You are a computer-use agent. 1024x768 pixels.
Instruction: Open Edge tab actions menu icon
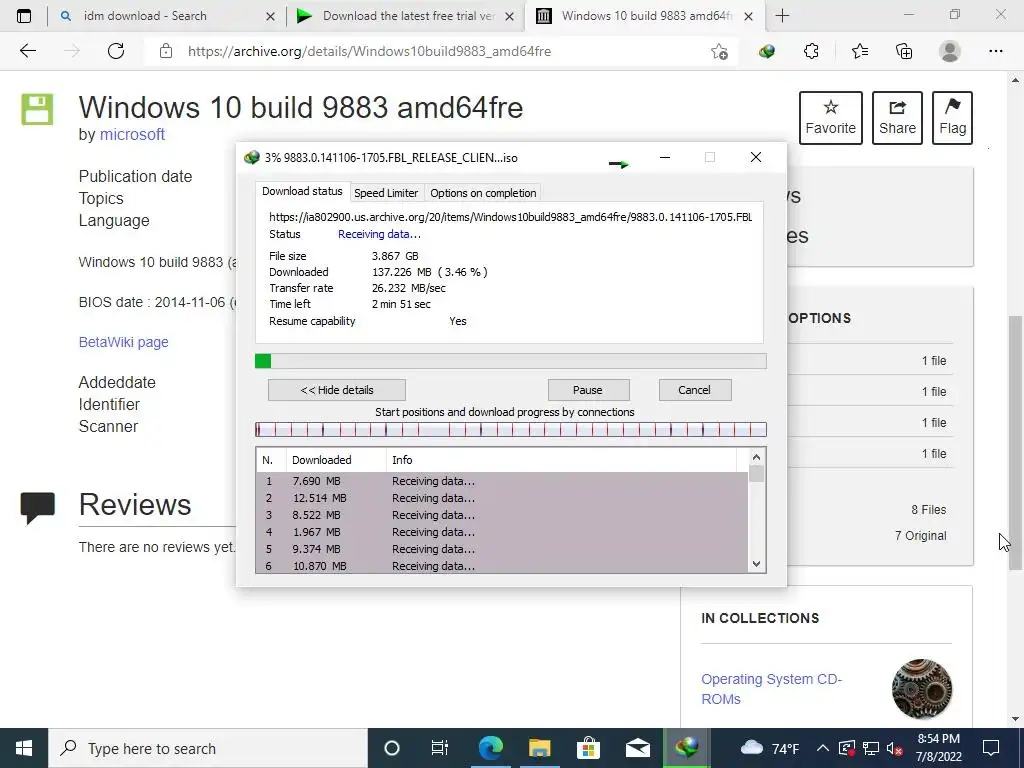(x=24, y=16)
